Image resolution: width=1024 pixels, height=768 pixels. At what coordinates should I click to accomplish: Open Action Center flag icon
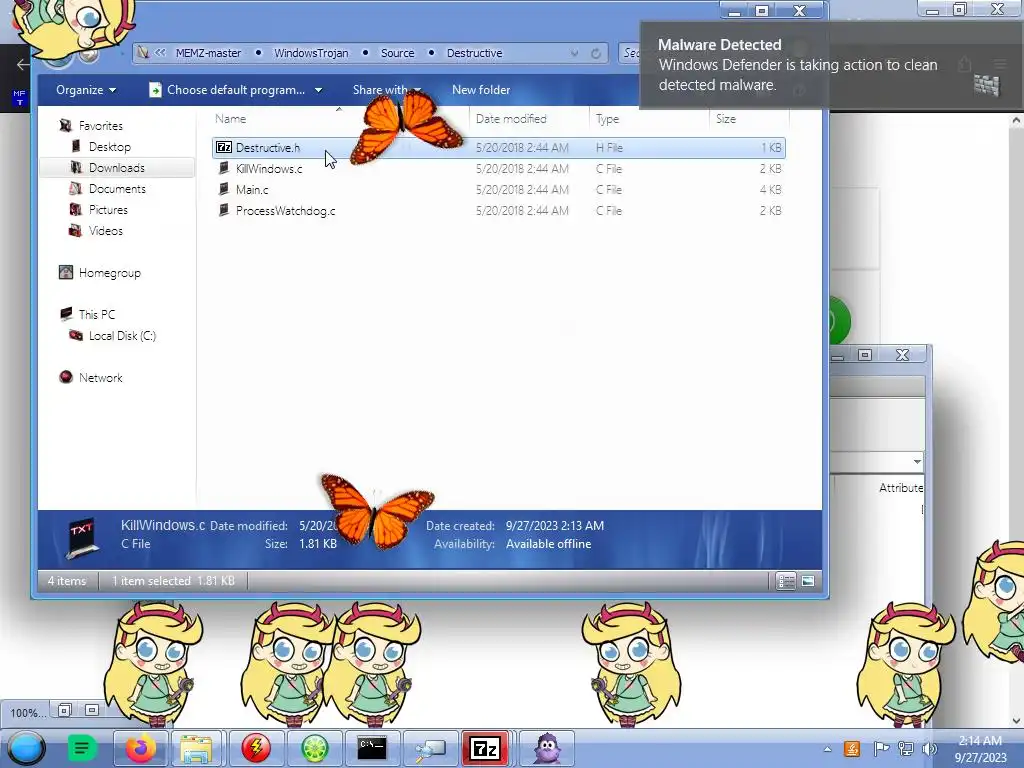(x=881, y=749)
